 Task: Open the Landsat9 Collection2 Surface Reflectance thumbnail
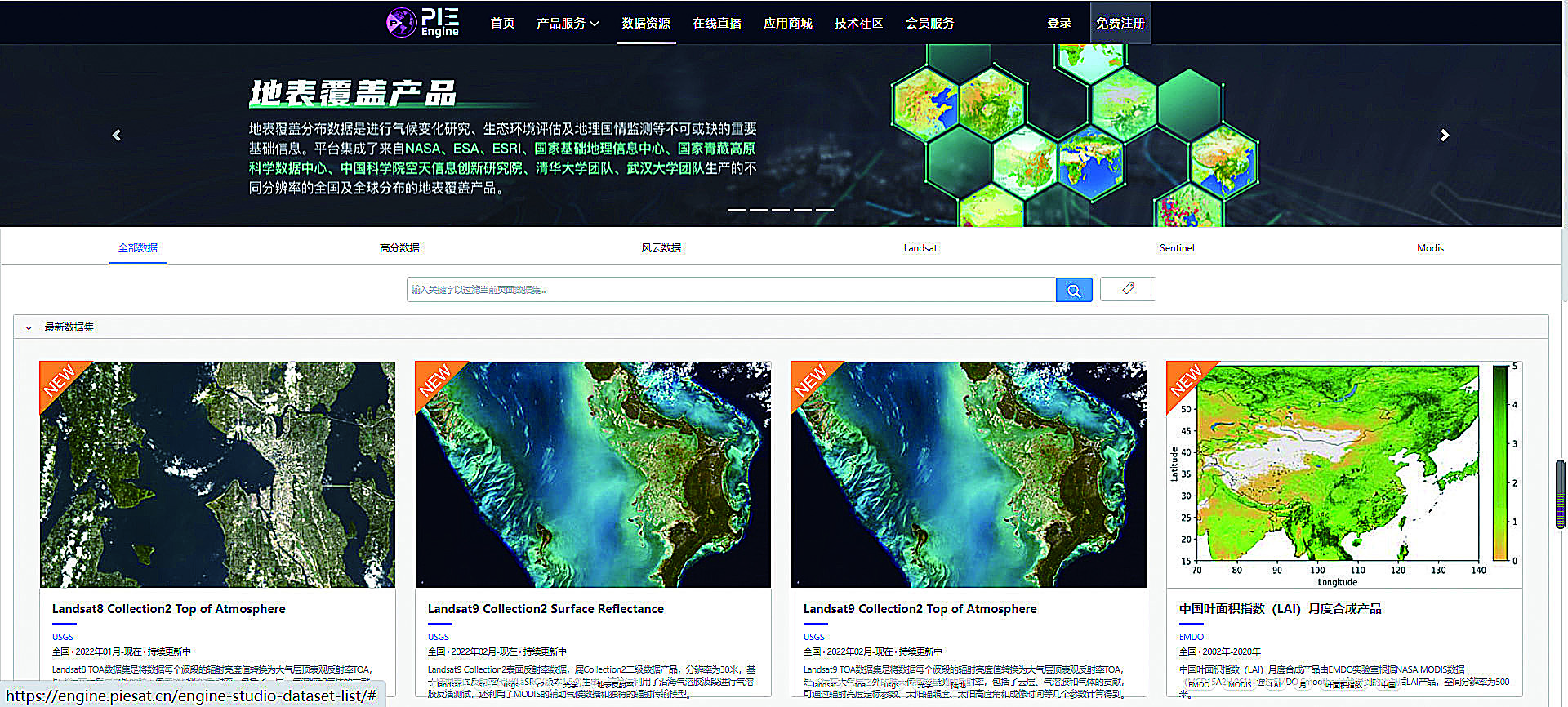pos(593,474)
